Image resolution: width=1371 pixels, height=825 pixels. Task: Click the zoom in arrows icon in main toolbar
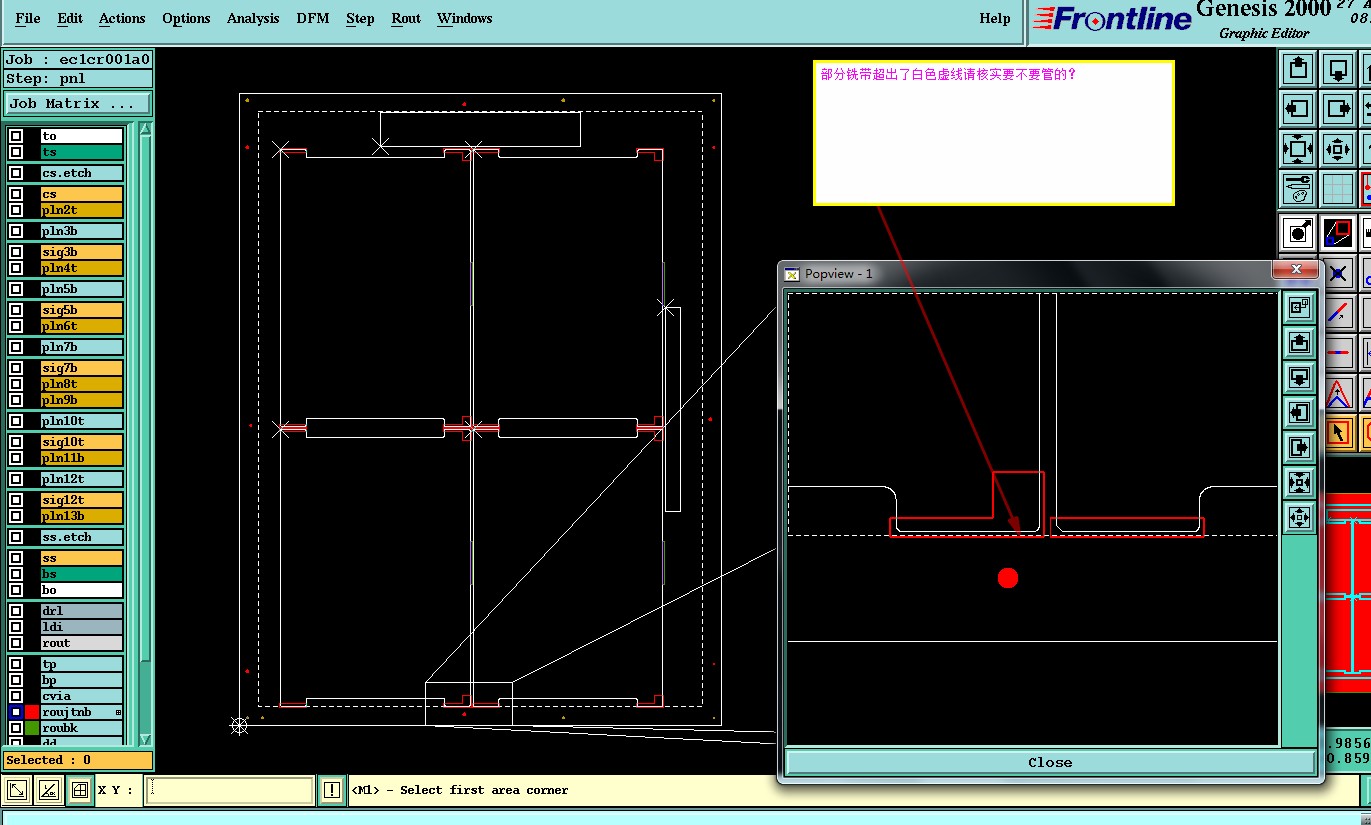click(1298, 149)
